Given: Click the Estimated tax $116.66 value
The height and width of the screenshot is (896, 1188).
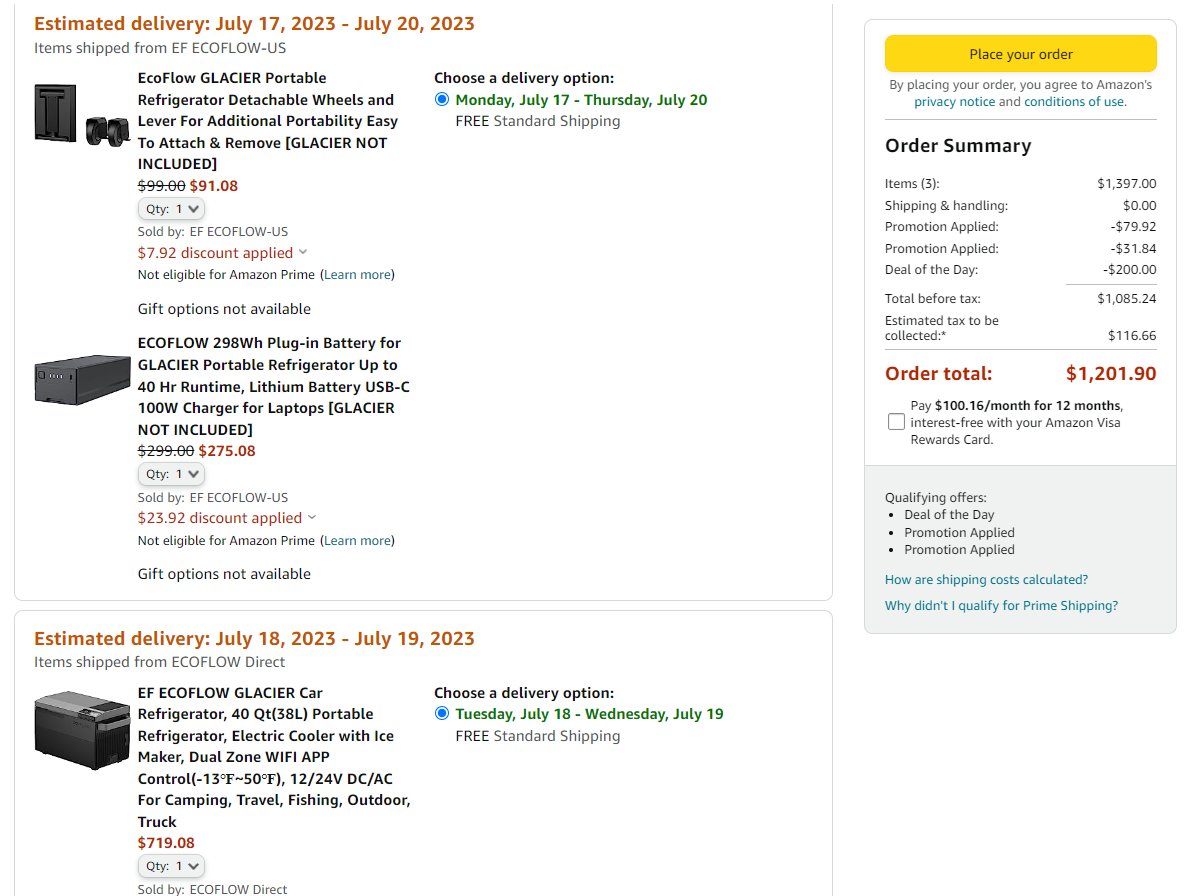Looking at the screenshot, I should 1132,336.
